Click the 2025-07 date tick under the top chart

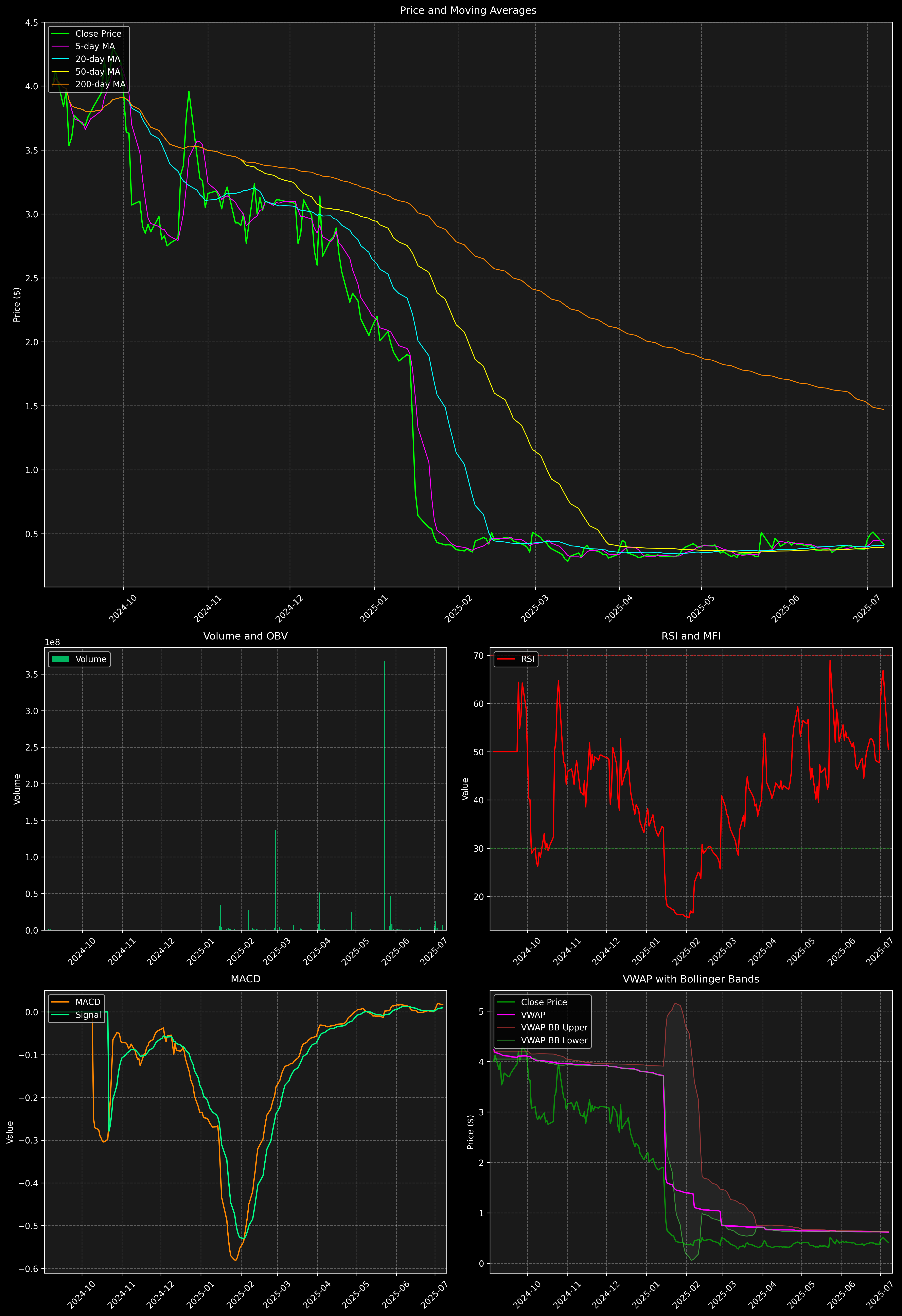pos(867,609)
